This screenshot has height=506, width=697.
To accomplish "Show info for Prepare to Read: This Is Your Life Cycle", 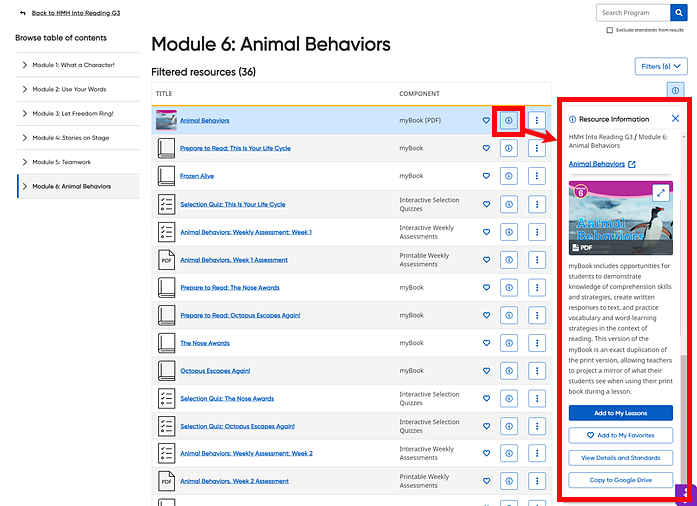I will click(x=509, y=148).
